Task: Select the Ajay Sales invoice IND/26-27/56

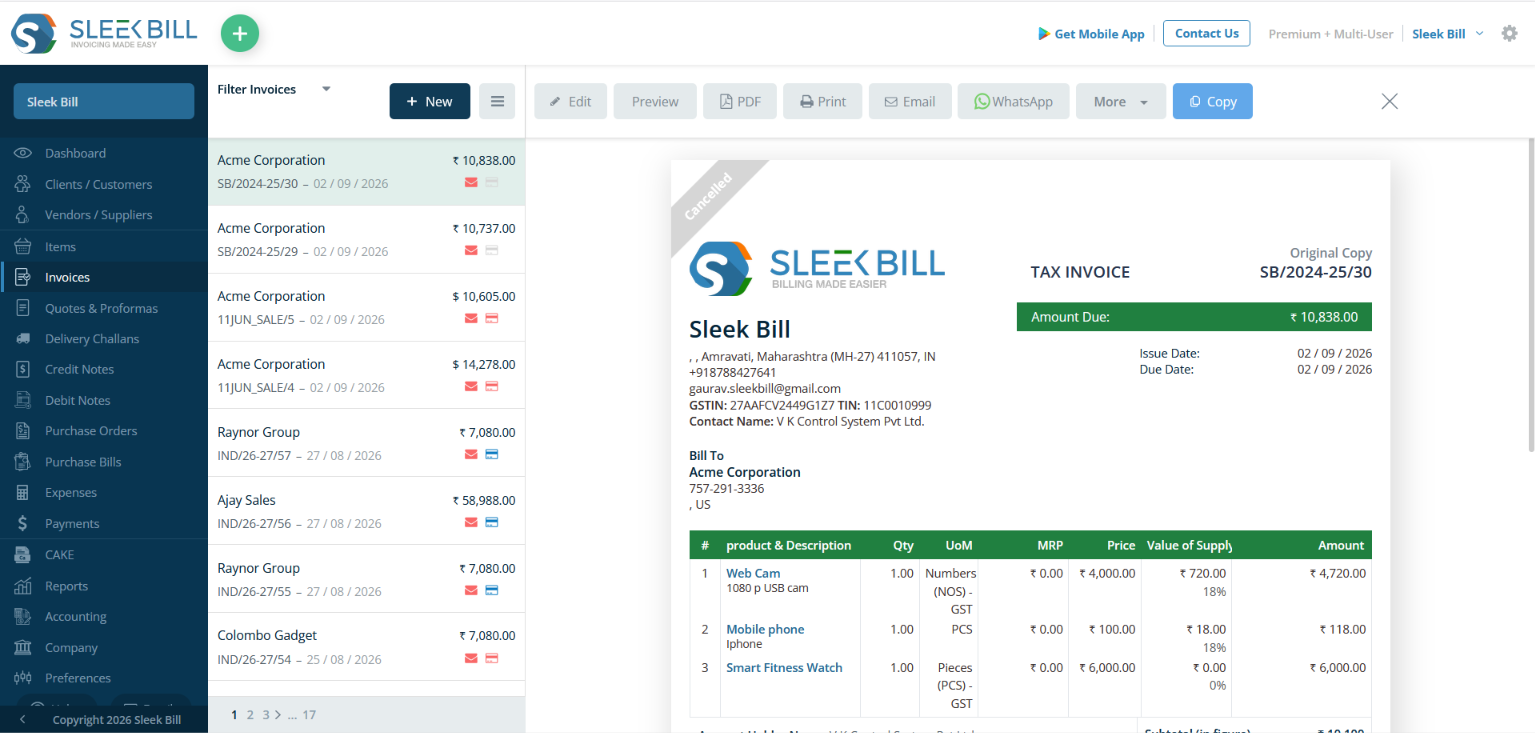Action: click(366, 510)
